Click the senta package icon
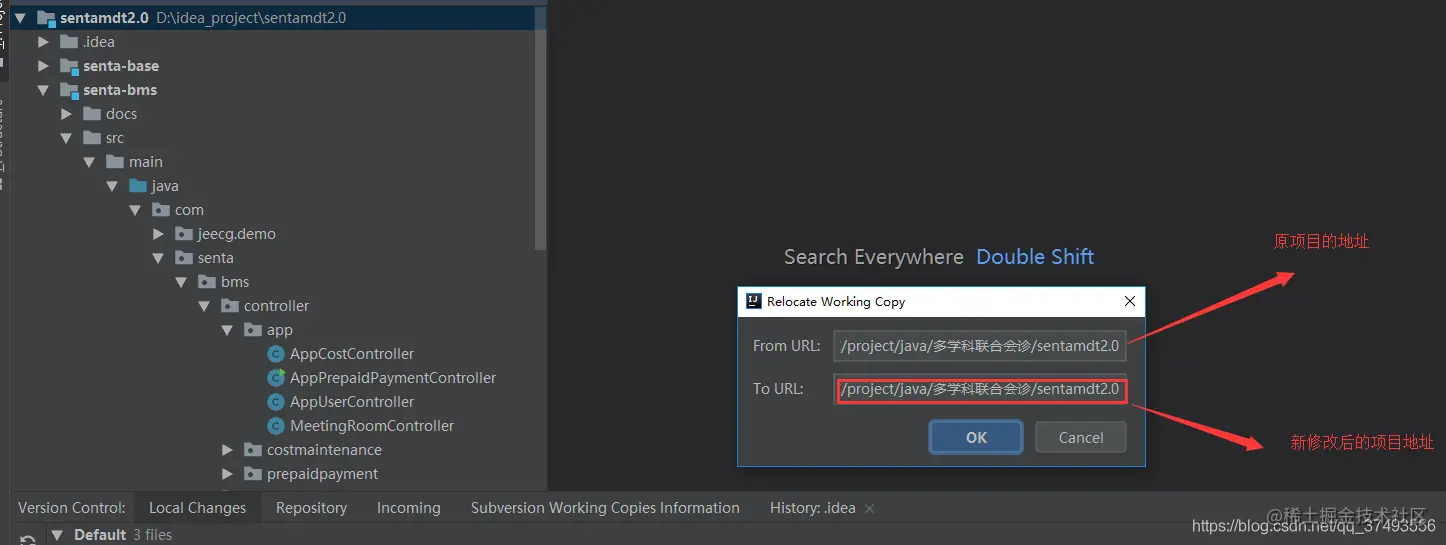Image resolution: width=1446 pixels, height=545 pixels. [x=184, y=258]
